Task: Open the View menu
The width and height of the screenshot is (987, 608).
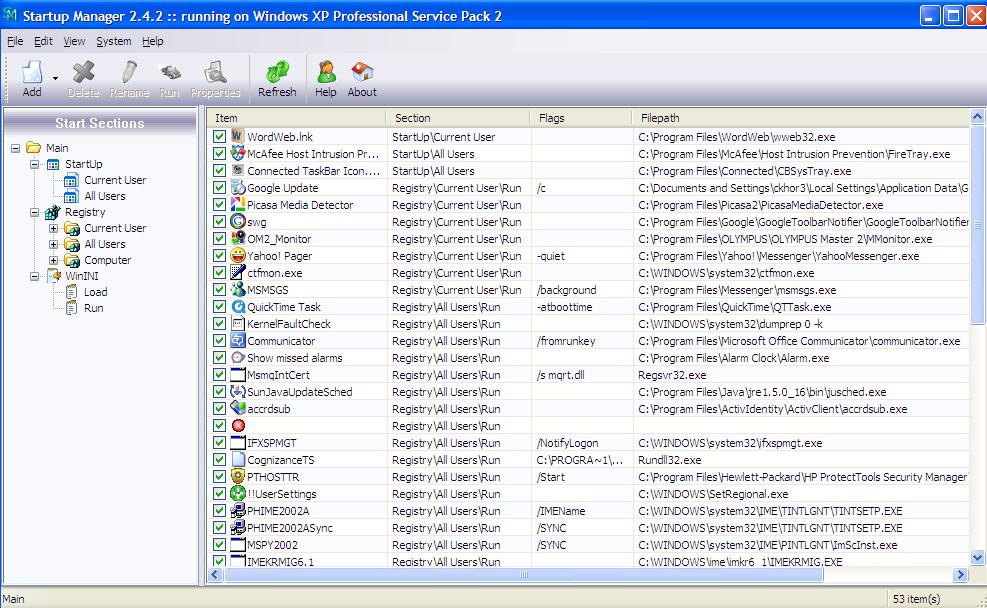Action: [x=74, y=41]
